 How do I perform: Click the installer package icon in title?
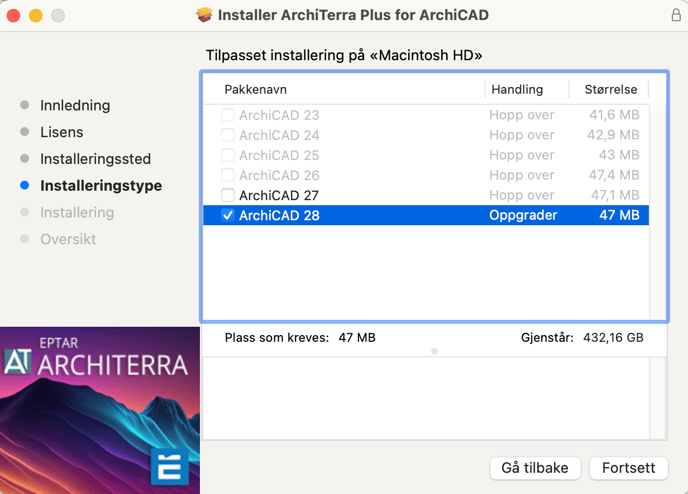(204, 15)
